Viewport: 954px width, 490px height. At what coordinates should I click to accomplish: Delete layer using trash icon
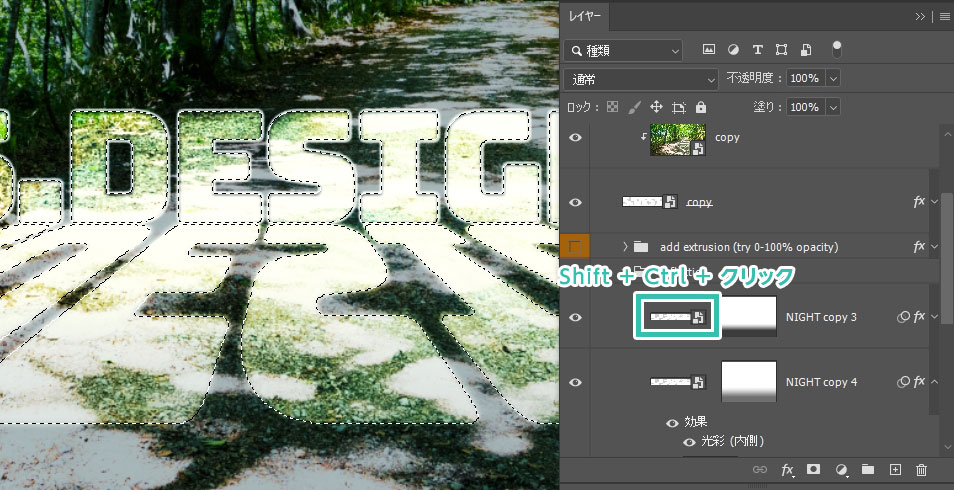(x=921, y=469)
